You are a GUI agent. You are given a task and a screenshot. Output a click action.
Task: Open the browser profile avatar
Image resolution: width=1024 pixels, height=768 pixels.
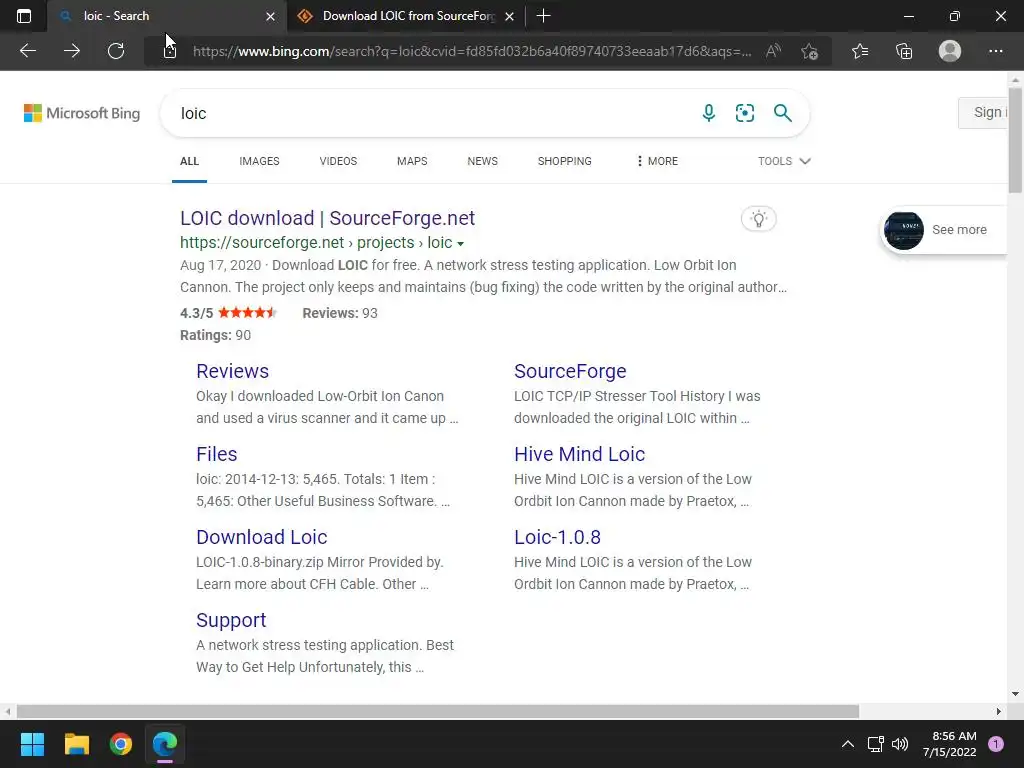[950, 51]
